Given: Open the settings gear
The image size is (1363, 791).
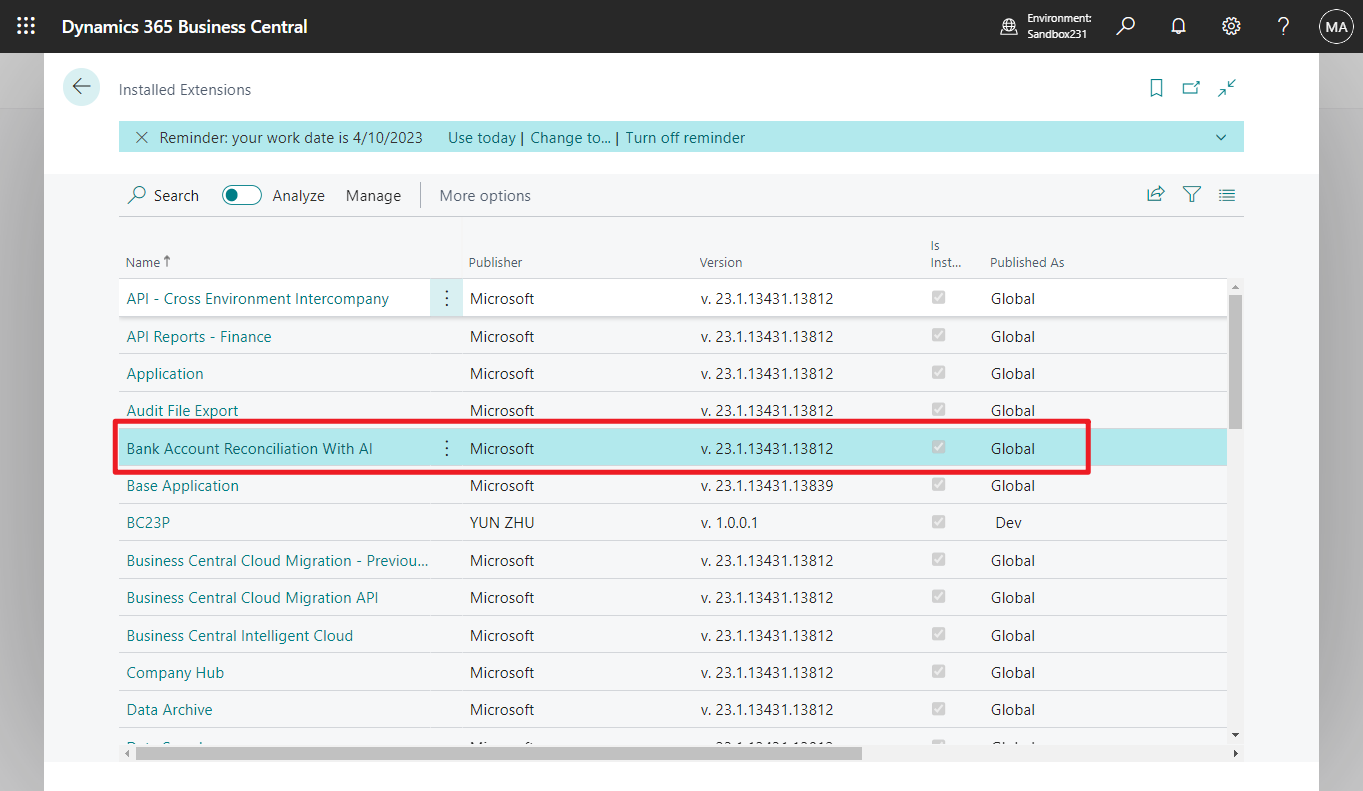Looking at the screenshot, I should tap(1230, 26).
